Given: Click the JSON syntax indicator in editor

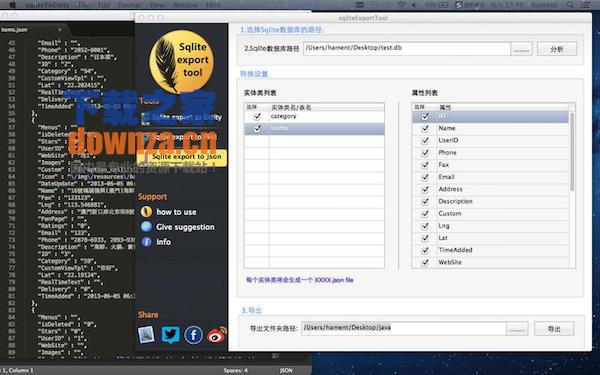Looking at the screenshot, I should click(x=286, y=370).
